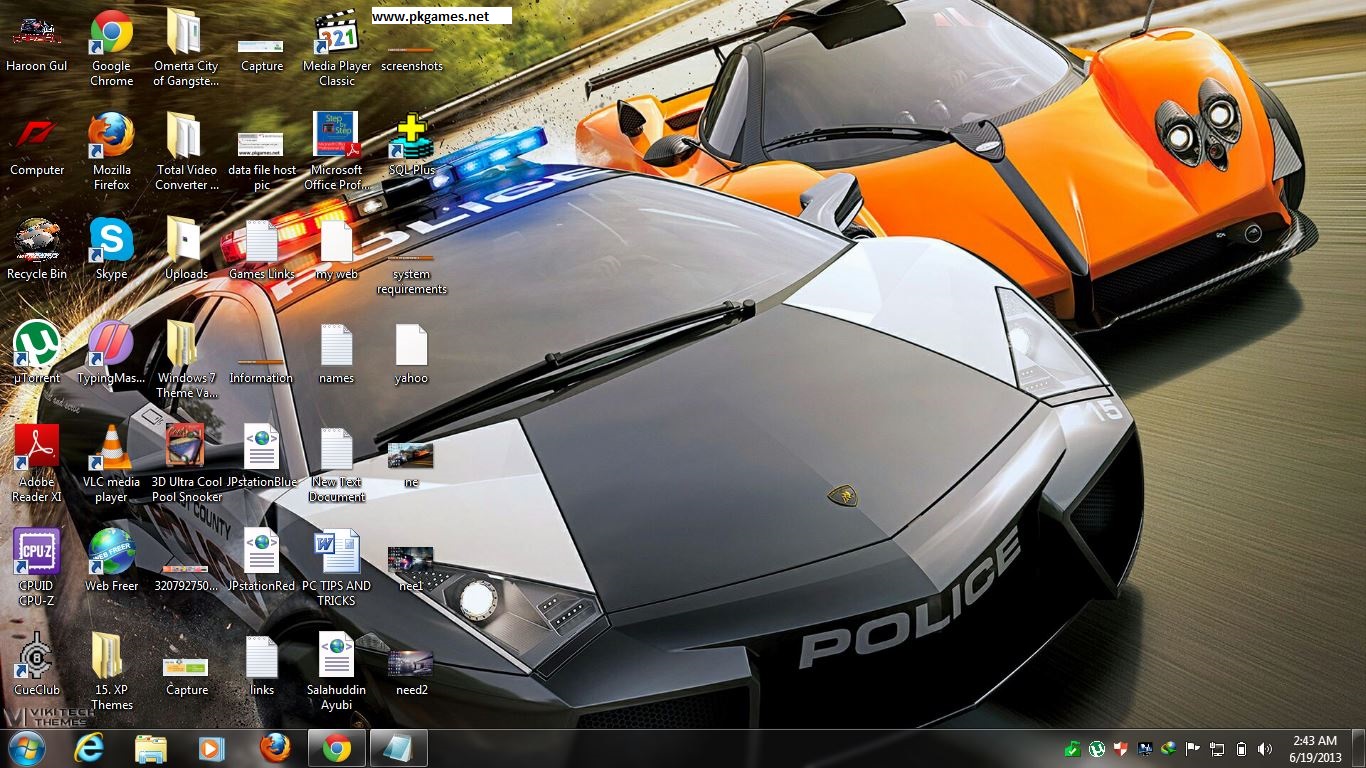Screen dimensions: 1366x768
Task: Launch Google Chrome from the desktop shortcut
Action: [x=112, y=48]
